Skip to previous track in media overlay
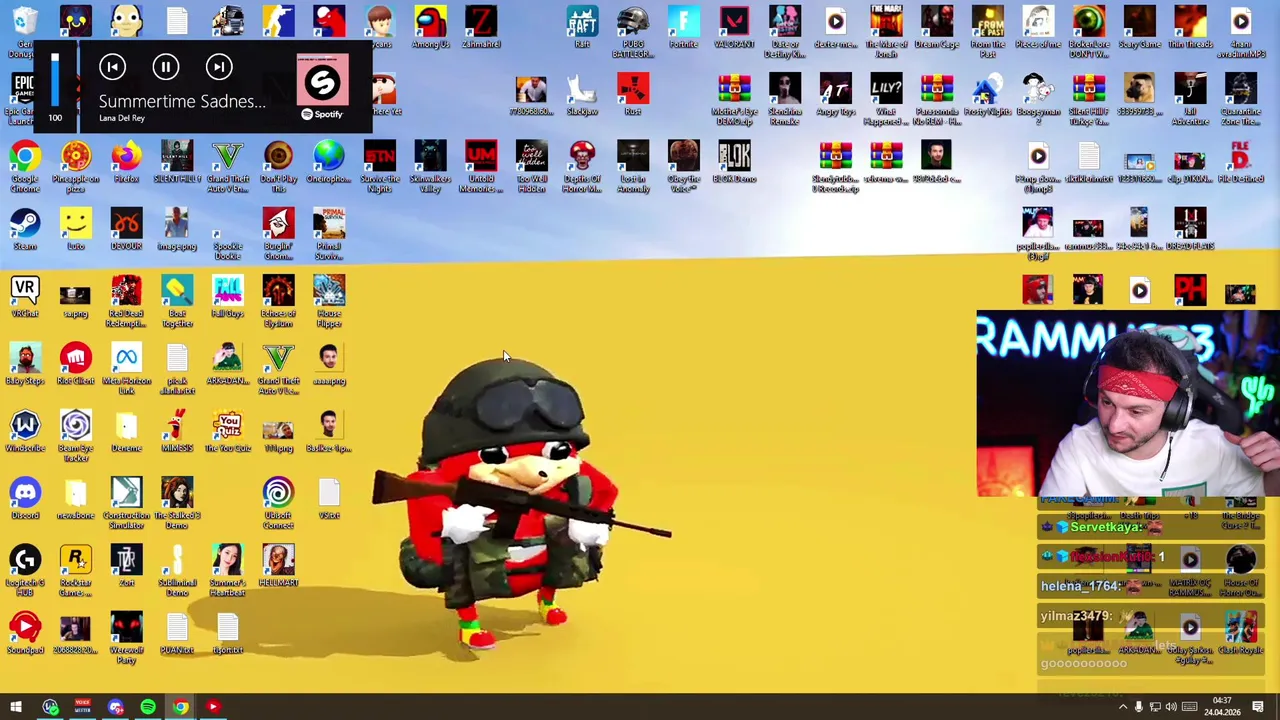 113,67
